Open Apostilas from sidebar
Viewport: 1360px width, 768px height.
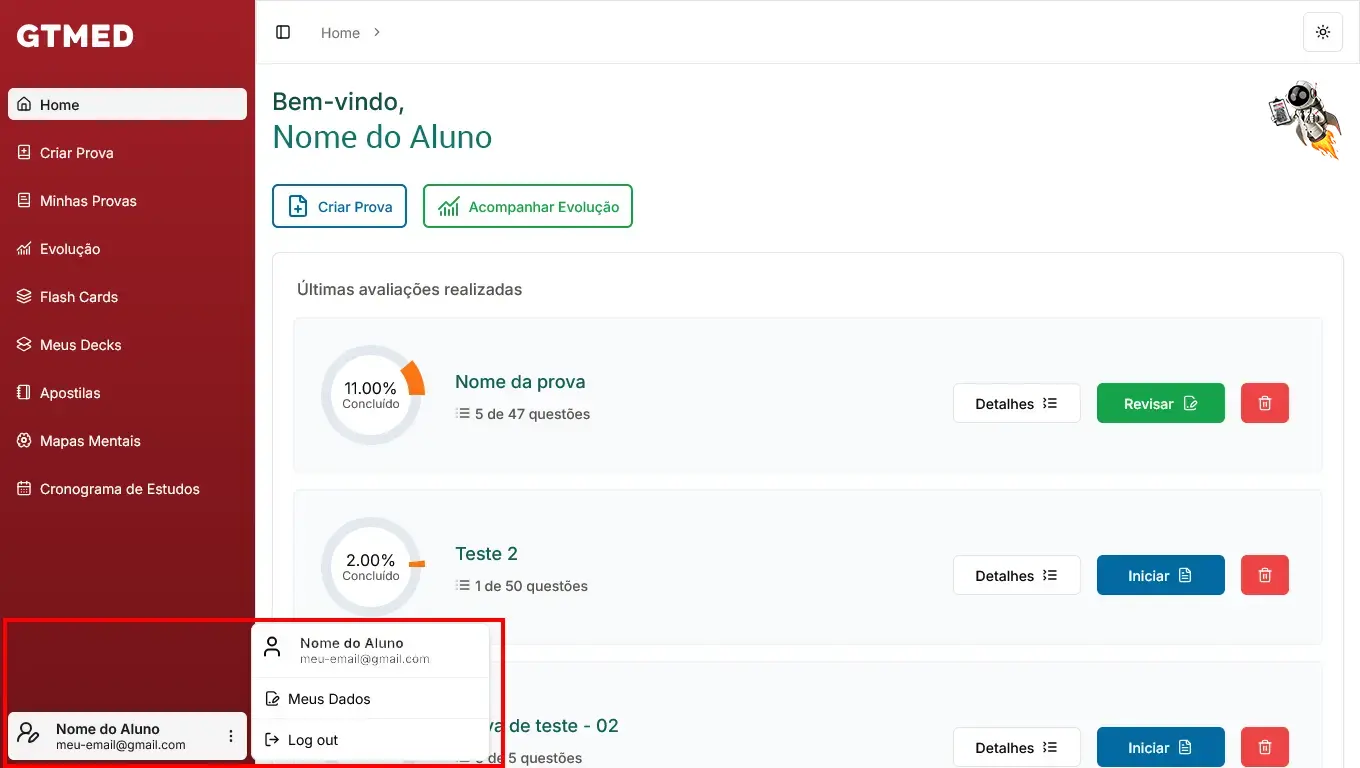(x=70, y=393)
